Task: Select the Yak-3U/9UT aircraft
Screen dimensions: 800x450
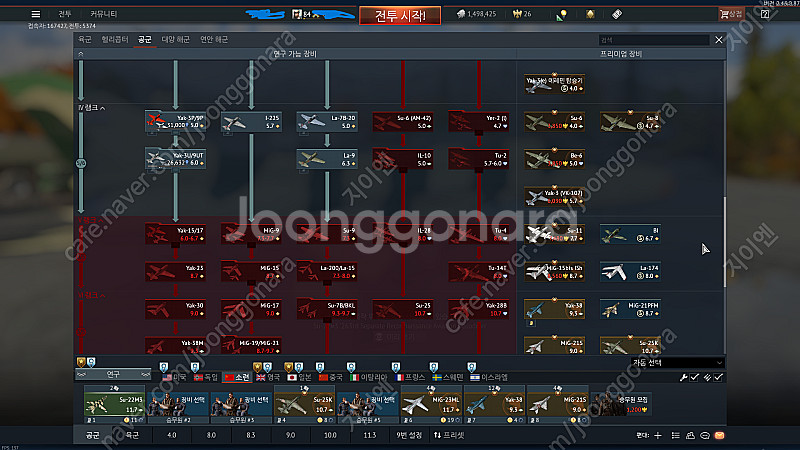Action: 176,159
